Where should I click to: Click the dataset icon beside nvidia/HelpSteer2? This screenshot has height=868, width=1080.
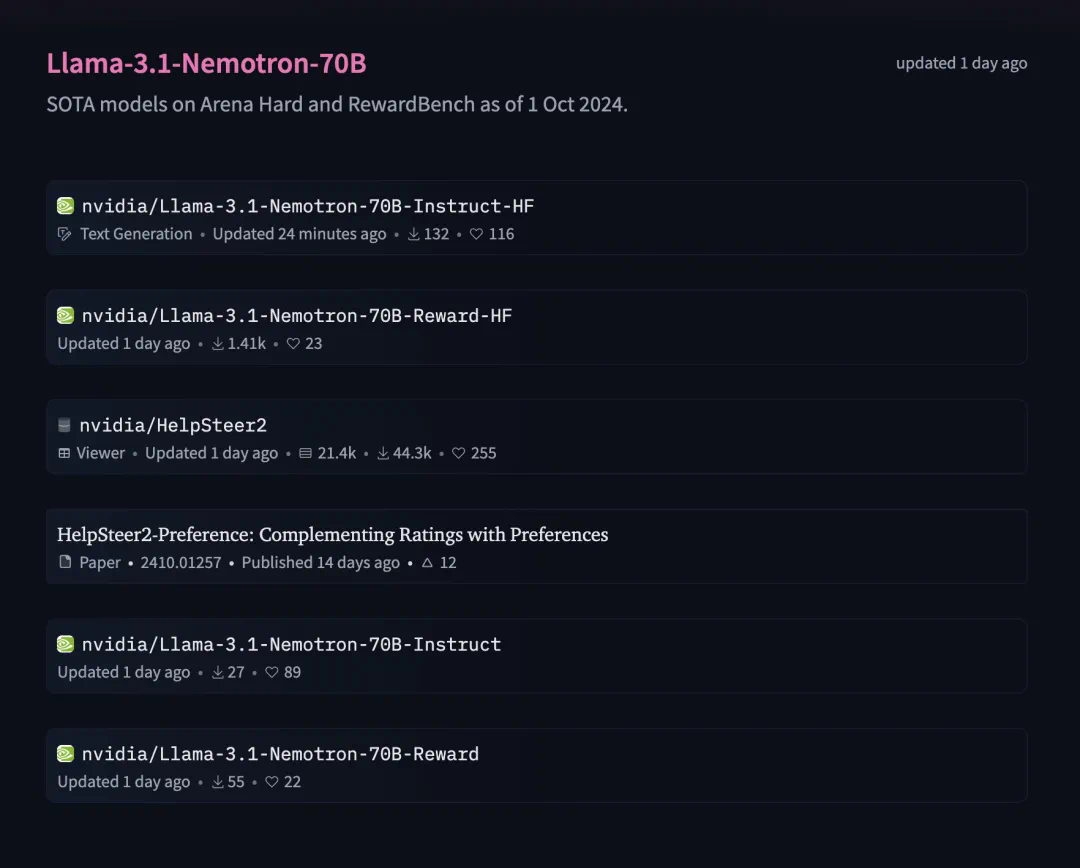(x=64, y=426)
